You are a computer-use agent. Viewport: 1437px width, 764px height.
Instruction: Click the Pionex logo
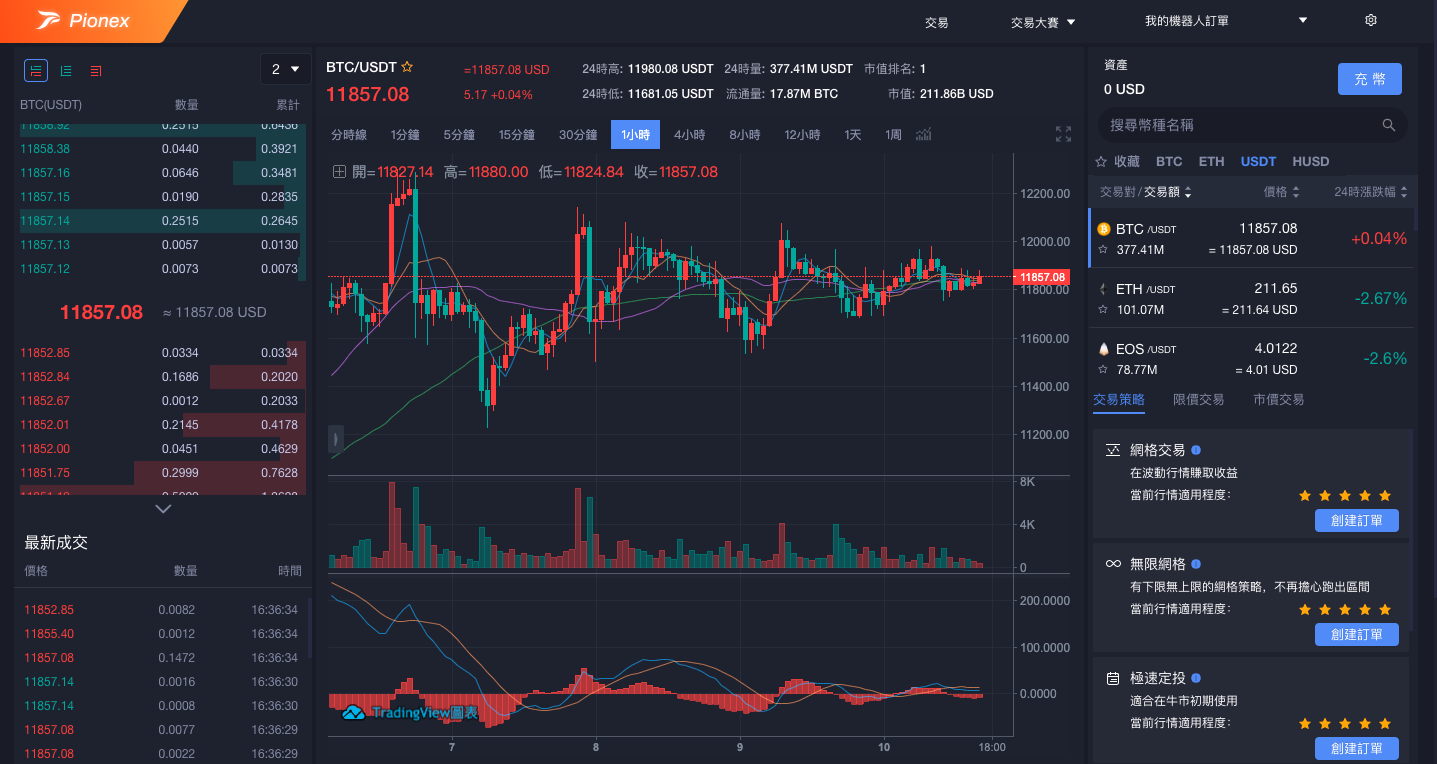[84, 20]
